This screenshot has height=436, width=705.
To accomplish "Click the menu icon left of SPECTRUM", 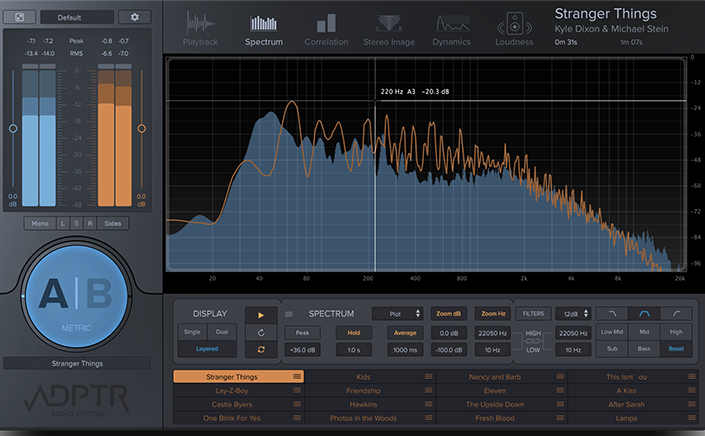I will tap(289, 314).
